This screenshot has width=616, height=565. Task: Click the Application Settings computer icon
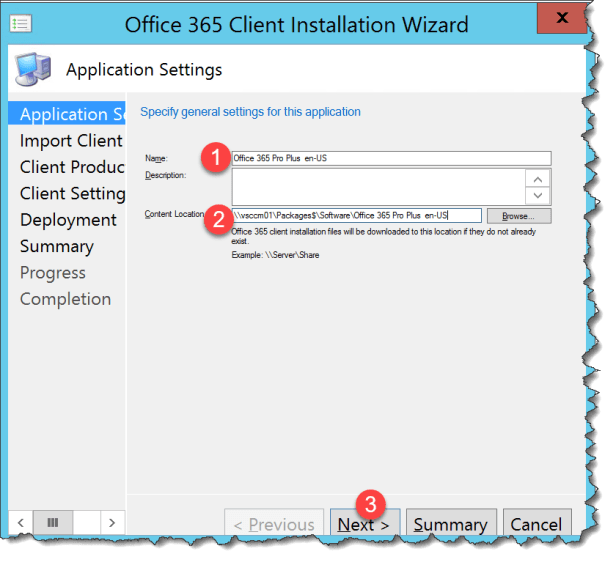pyautogui.click(x=33, y=70)
